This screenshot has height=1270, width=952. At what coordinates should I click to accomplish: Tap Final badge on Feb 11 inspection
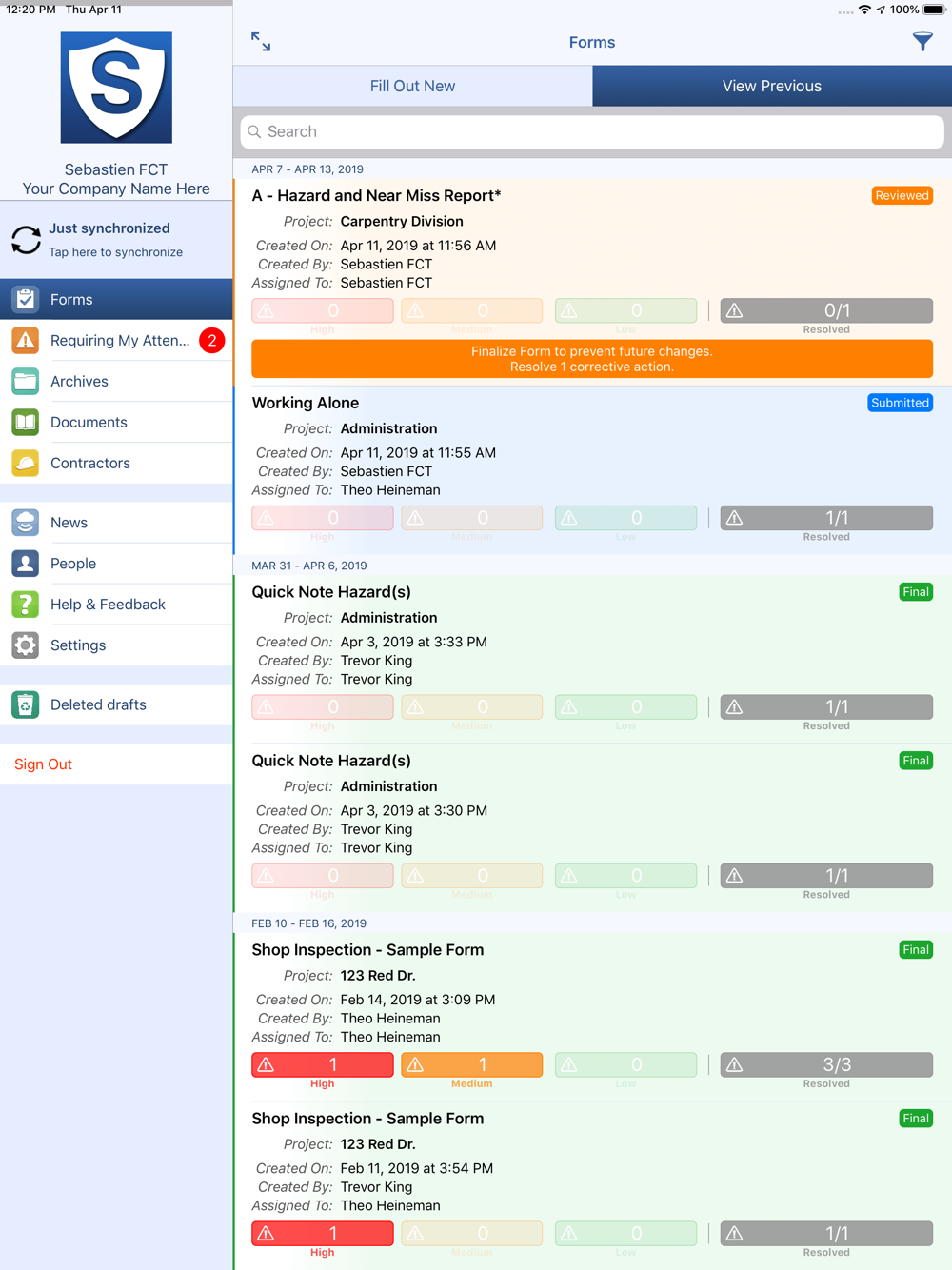pos(916,1119)
